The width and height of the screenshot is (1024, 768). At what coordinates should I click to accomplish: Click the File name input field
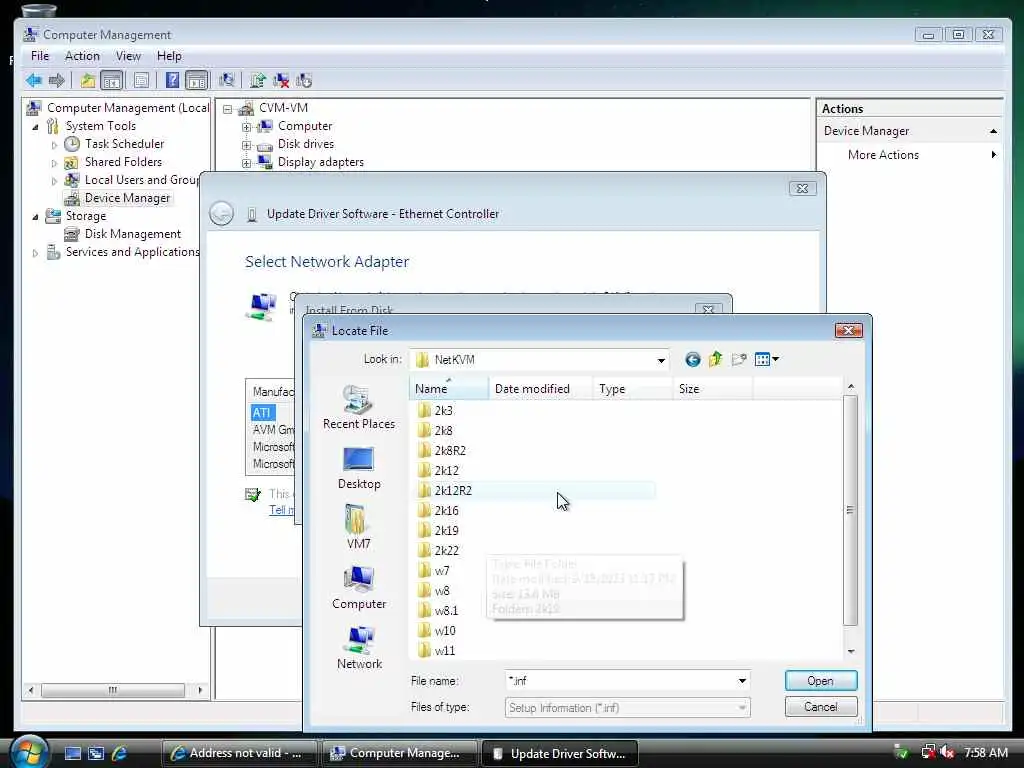[620, 680]
